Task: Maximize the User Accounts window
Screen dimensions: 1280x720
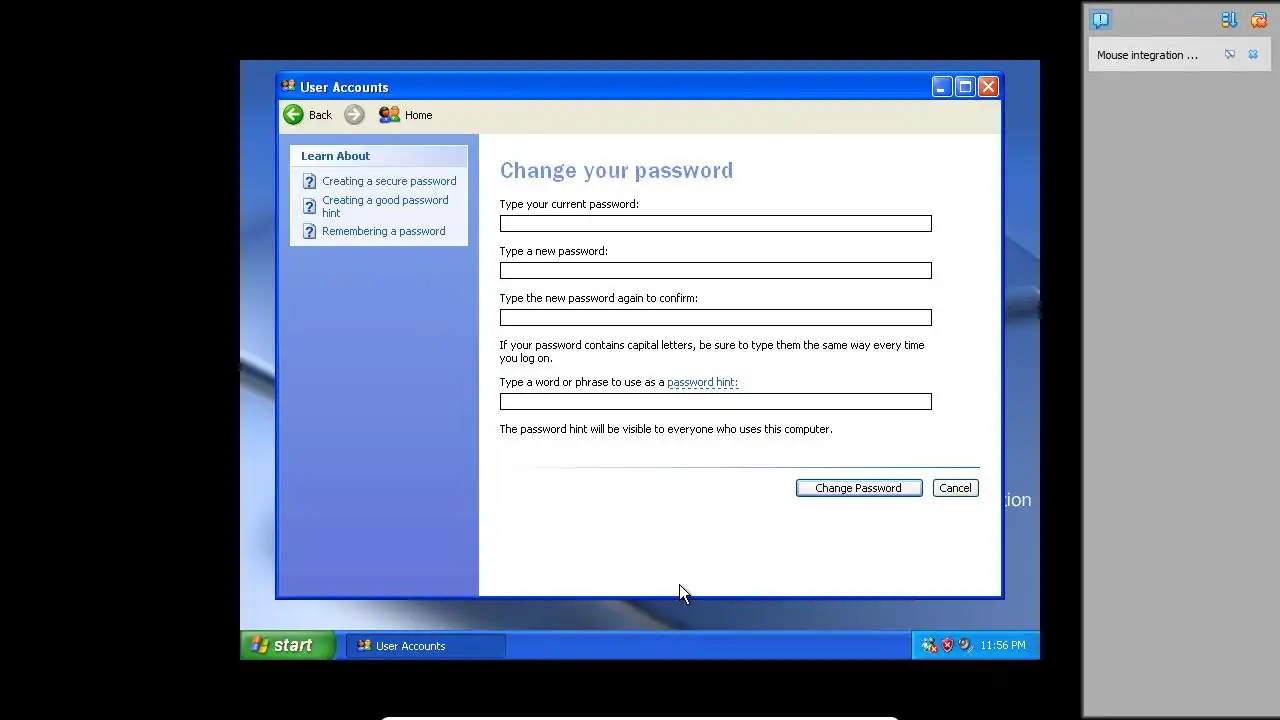Action: click(x=965, y=87)
